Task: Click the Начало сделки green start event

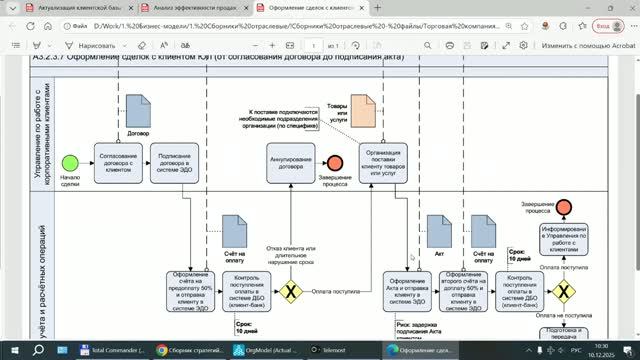Action: (70, 163)
